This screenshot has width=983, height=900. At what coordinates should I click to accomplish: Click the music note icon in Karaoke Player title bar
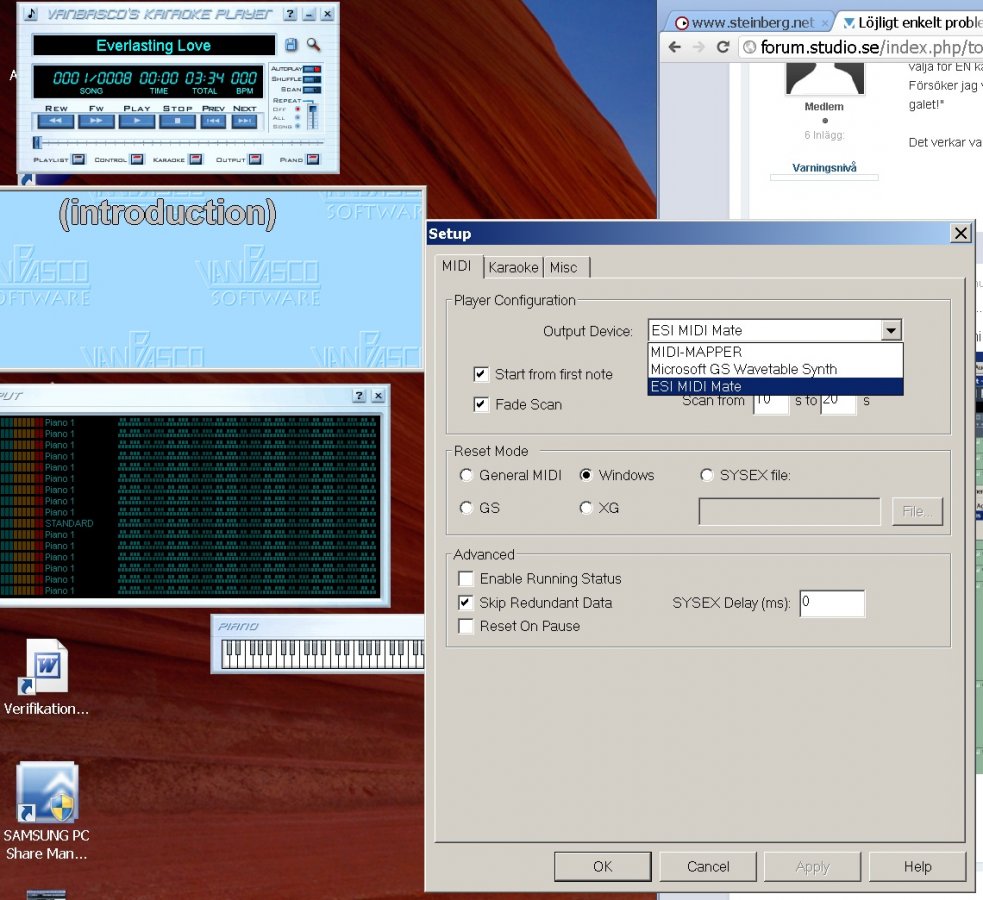[x=31, y=14]
